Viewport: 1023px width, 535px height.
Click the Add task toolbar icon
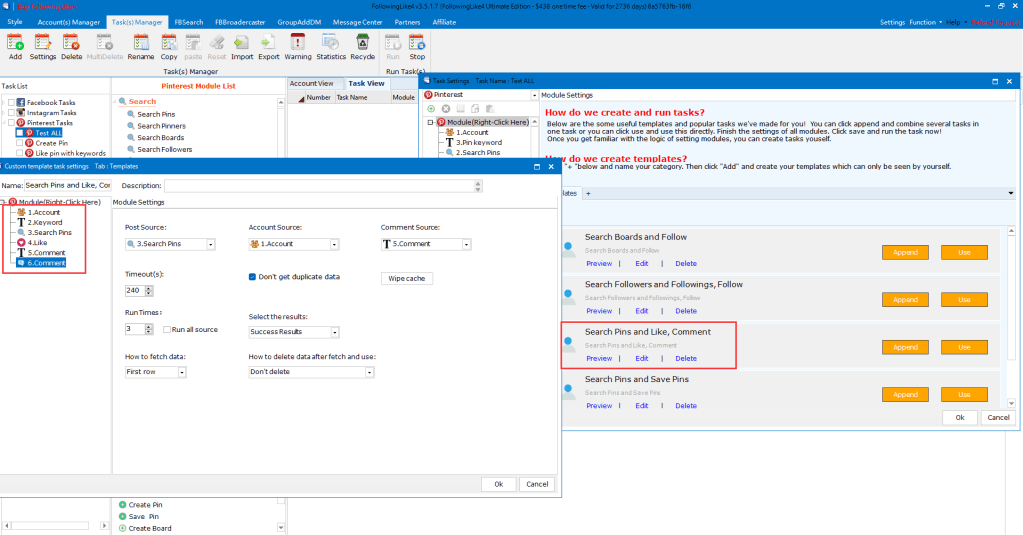coord(15,45)
